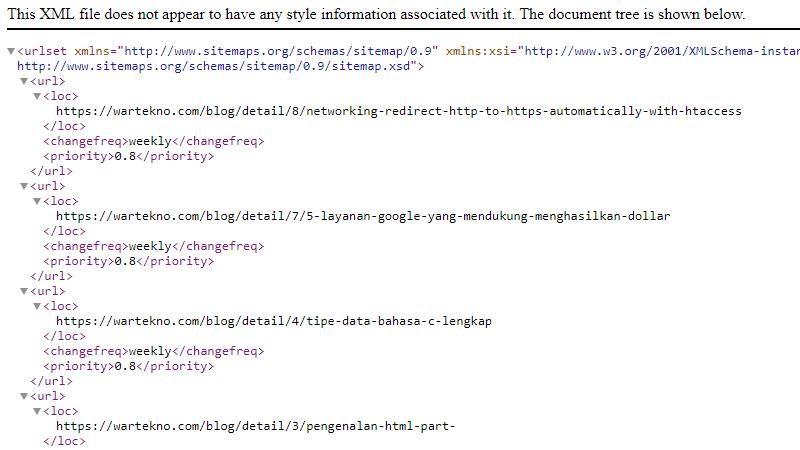The image size is (800, 450).
Task: Click the 5-layanan-google-yang-mendukung URL text
Action: 363,216
